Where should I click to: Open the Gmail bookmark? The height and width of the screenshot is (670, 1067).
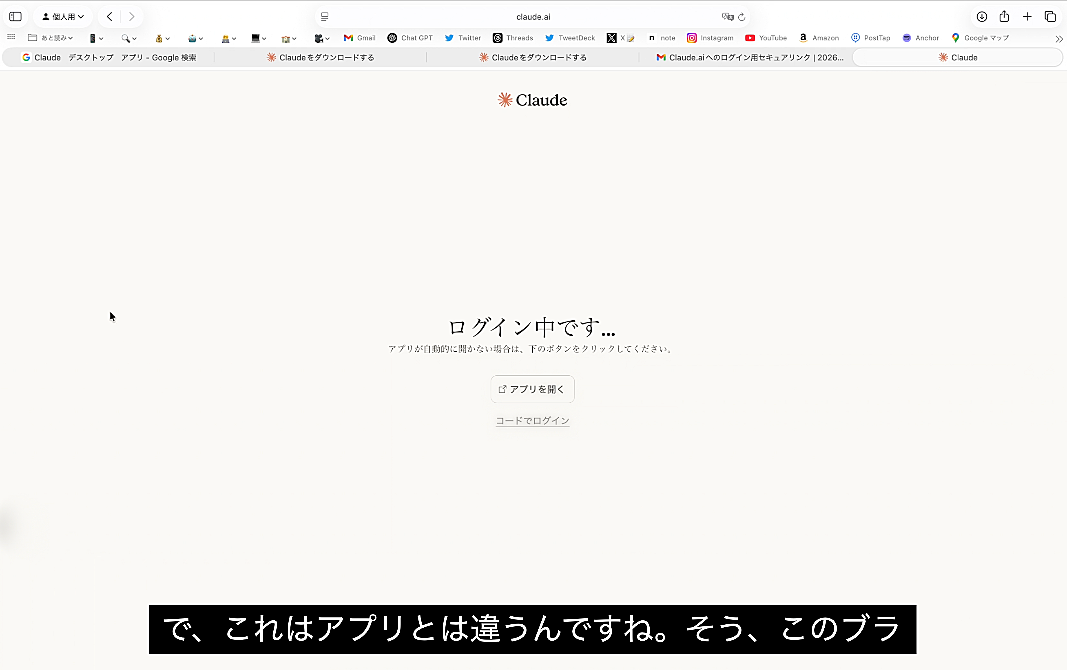point(359,38)
